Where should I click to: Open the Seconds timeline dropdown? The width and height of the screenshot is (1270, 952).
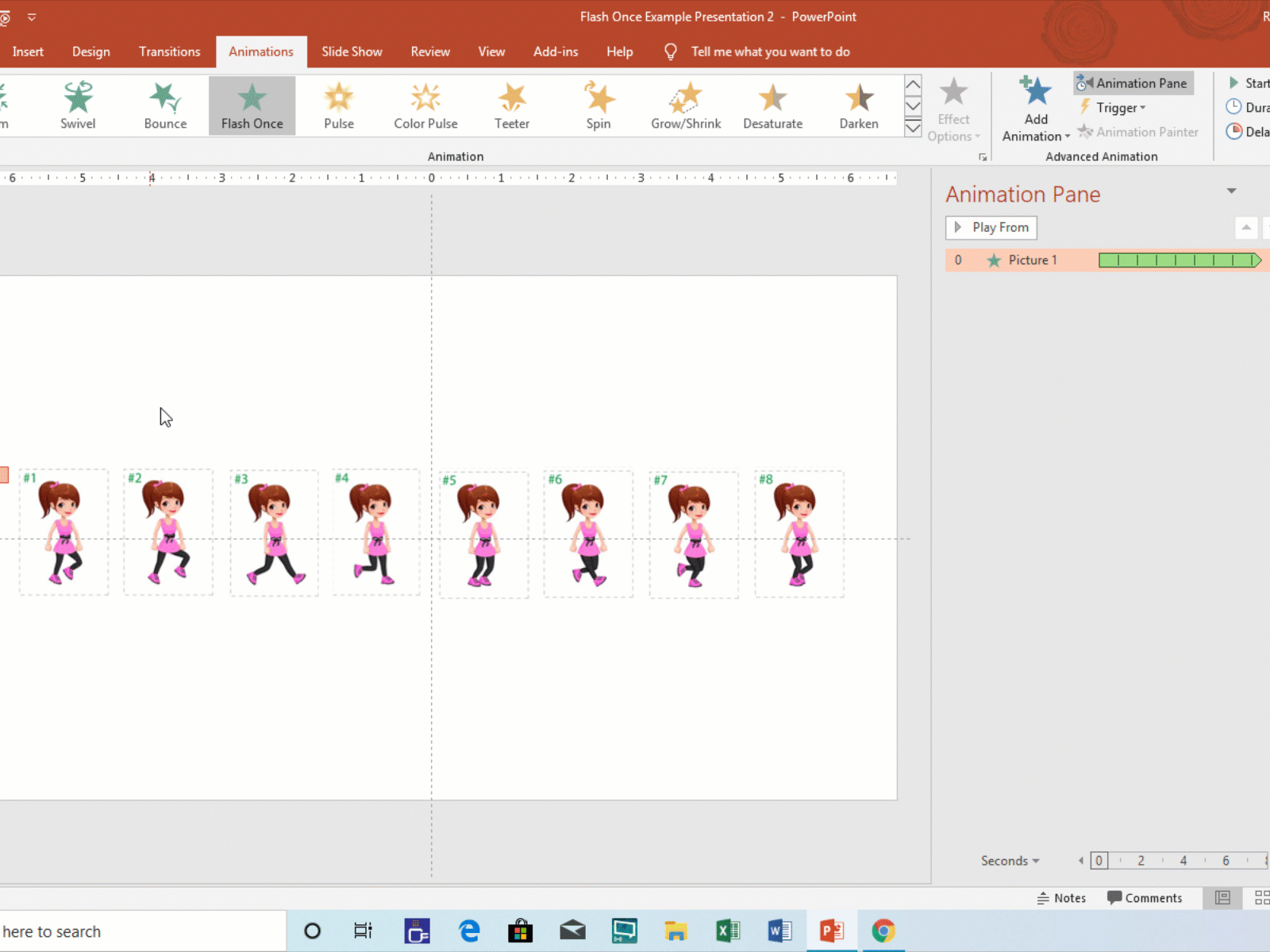click(x=1009, y=860)
